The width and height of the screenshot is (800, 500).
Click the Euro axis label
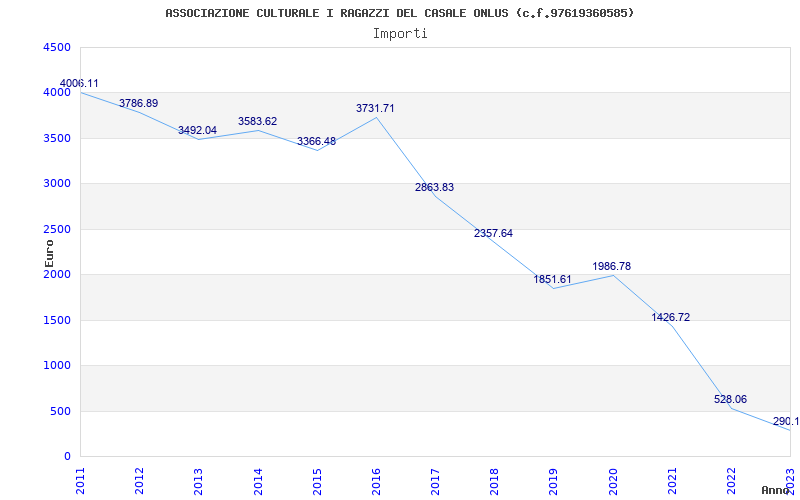coord(49,253)
